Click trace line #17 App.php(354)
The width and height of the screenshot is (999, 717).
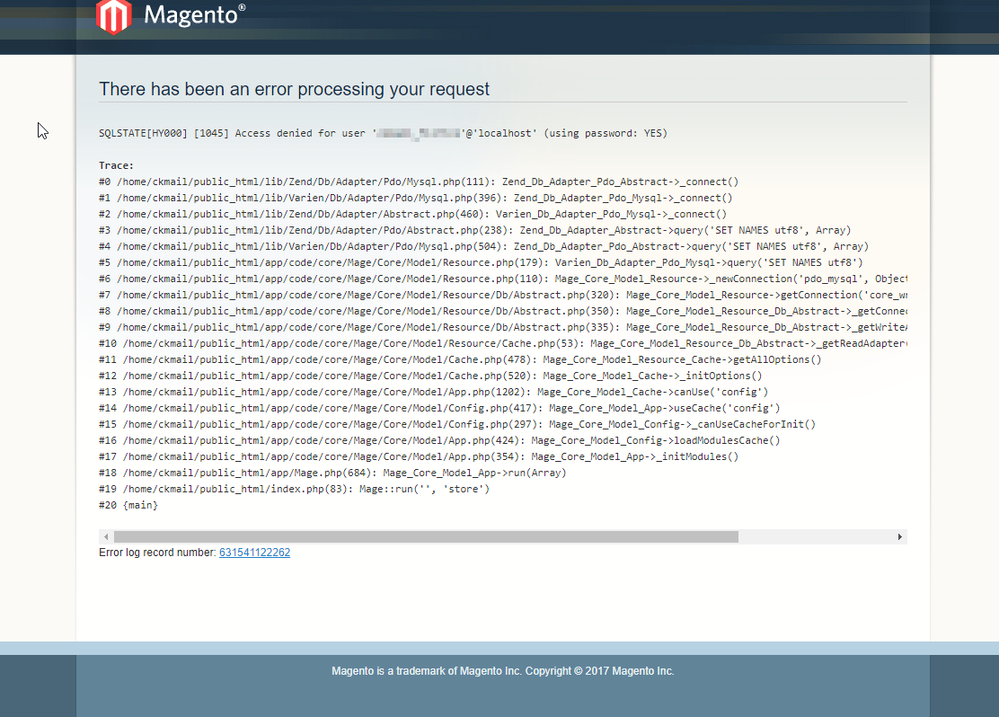click(x=419, y=457)
